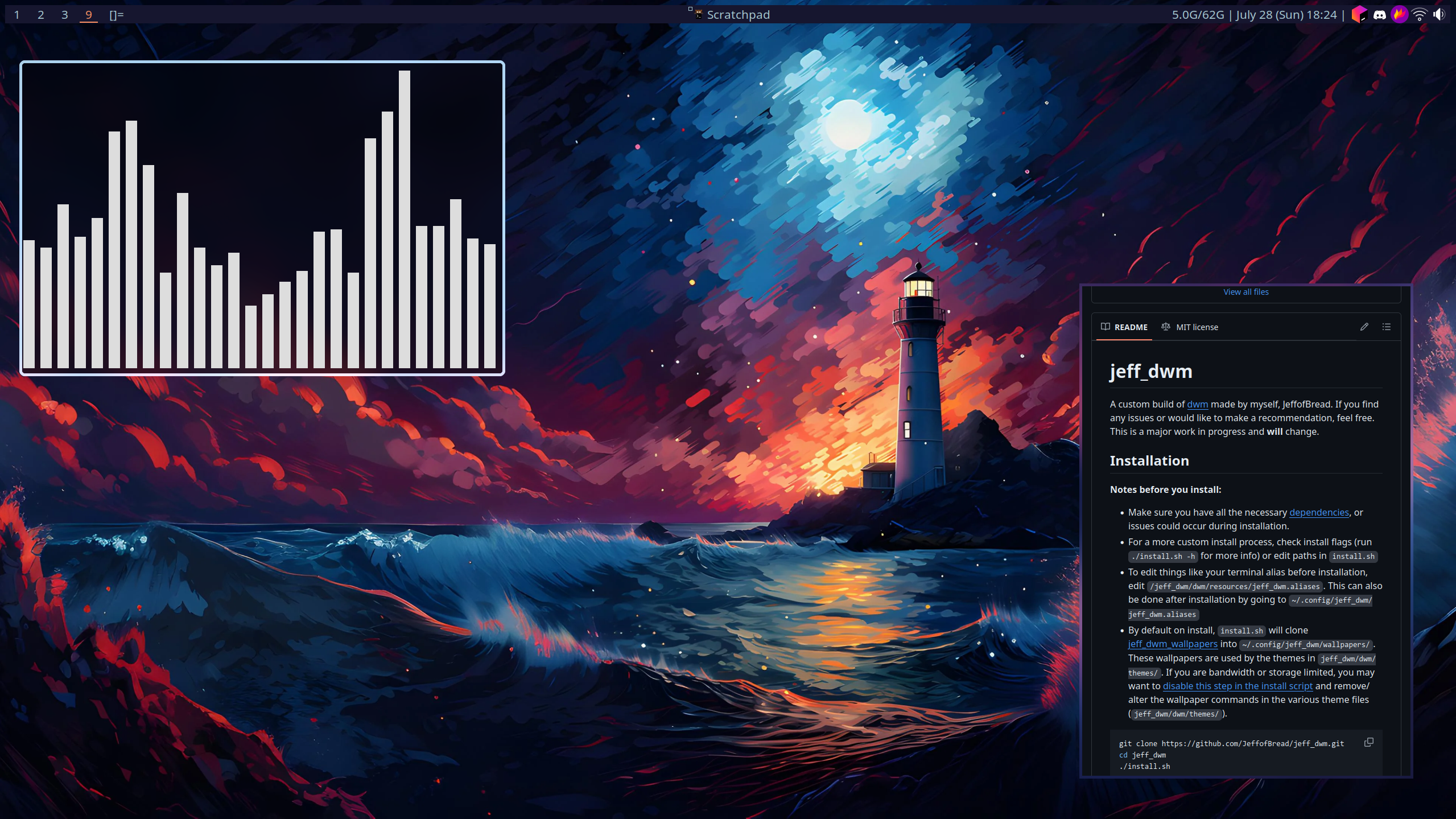This screenshot has height=819, width=1456.
Task: Click the README edit pencil icon
Action: click(x=1364, y=327)
